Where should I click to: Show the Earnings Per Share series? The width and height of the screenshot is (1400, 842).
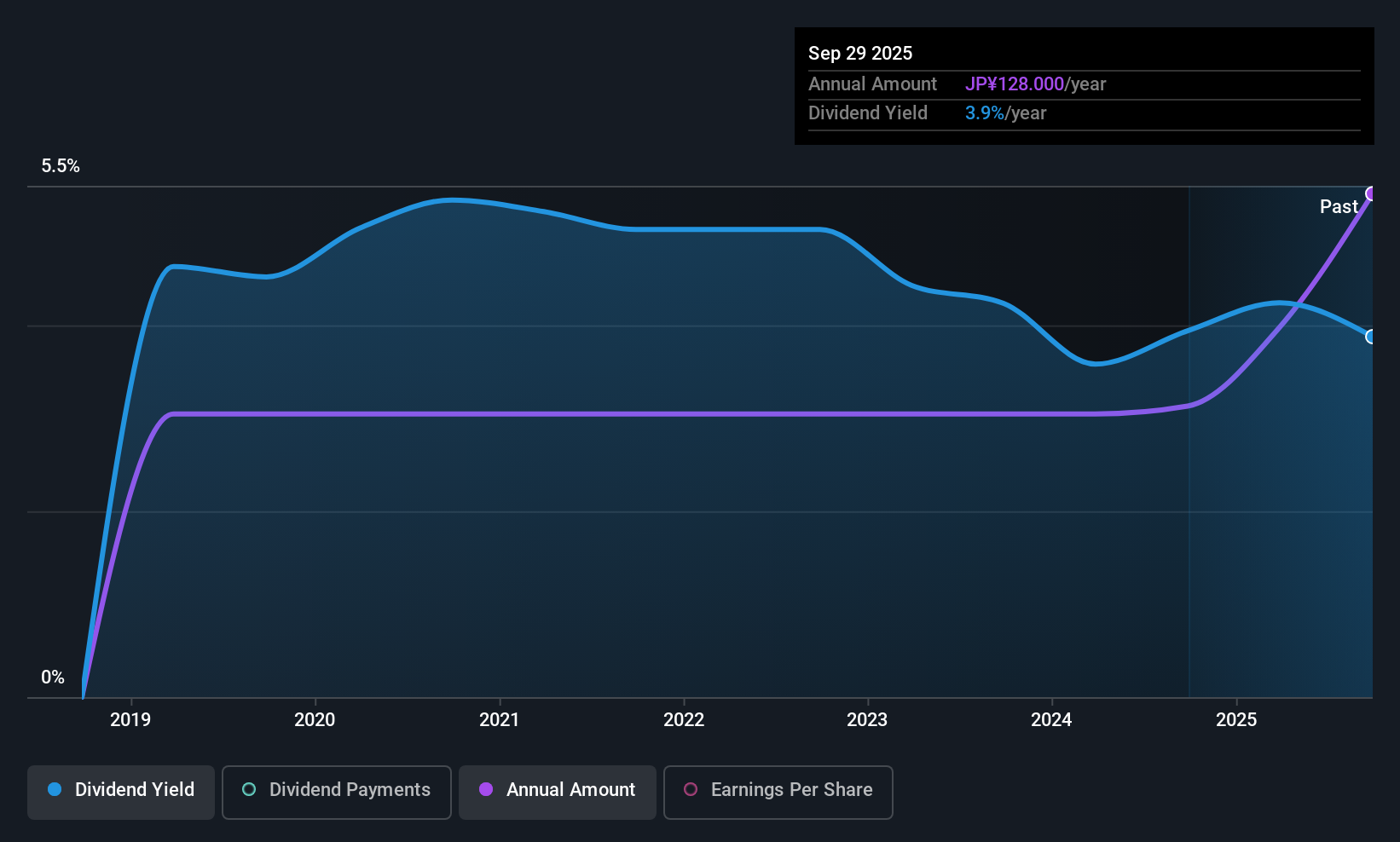pos(778,792)
